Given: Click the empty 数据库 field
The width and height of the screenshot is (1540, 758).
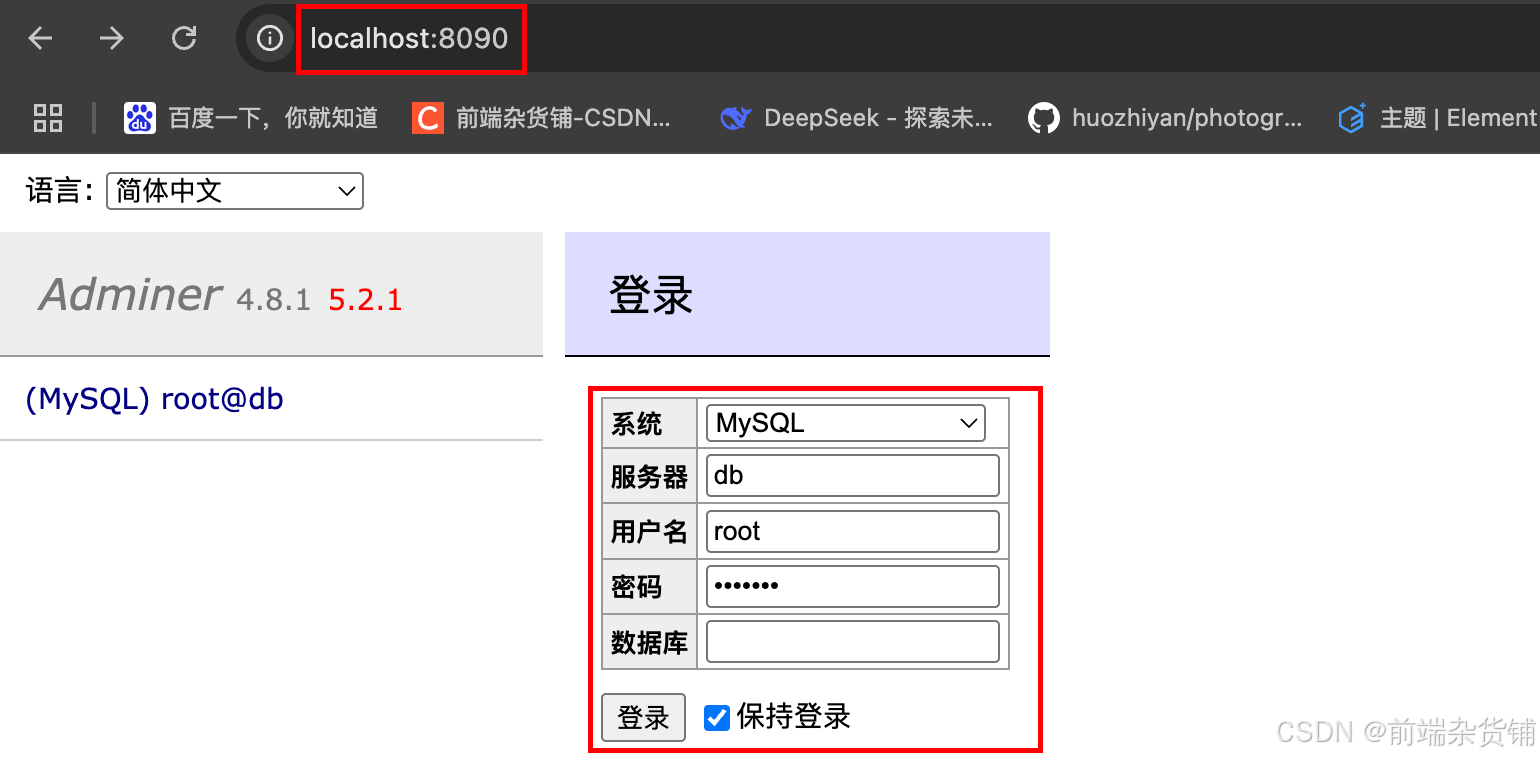Looking at the screenshot, I should pyautogui.click(x=853, y=641).
